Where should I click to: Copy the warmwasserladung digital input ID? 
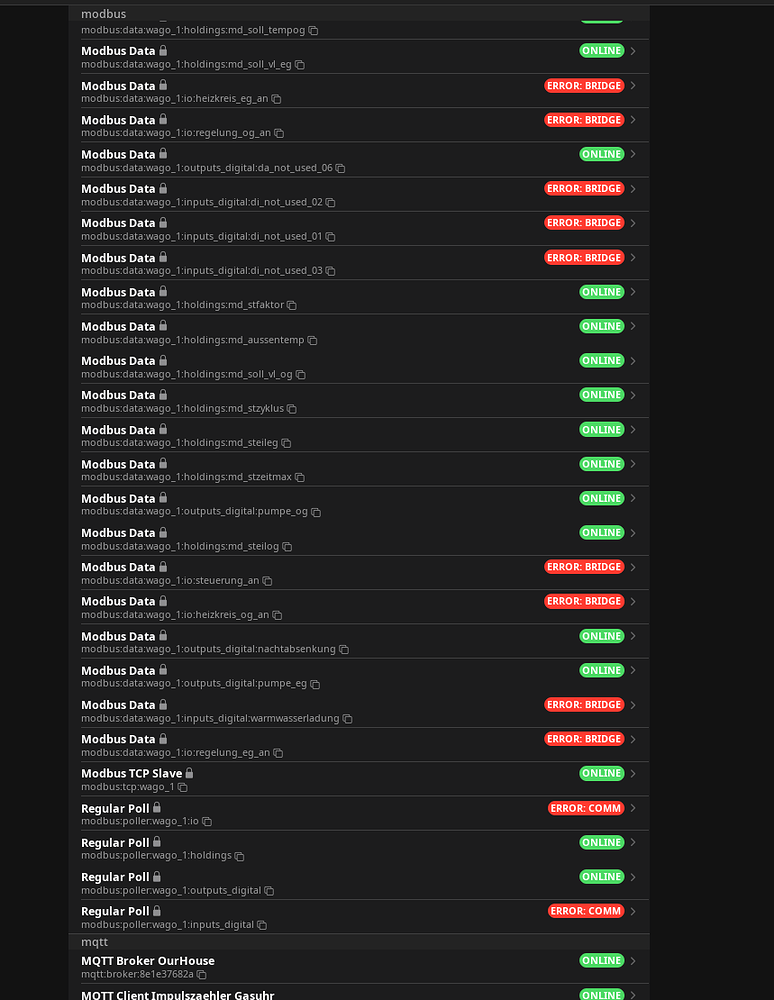point(347,718)
